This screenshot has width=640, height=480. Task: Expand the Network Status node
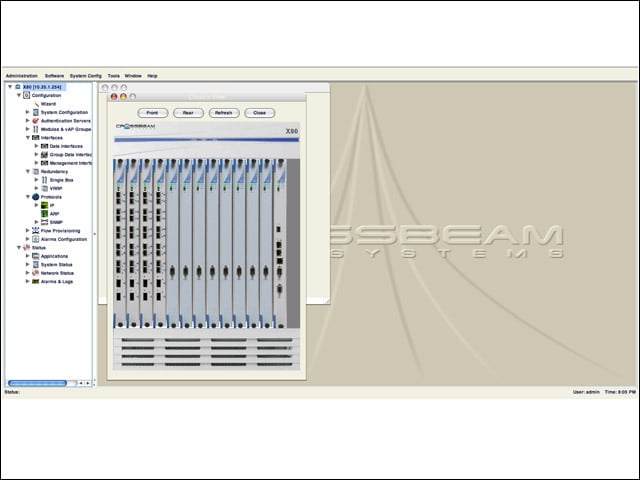tap(28, 273)
